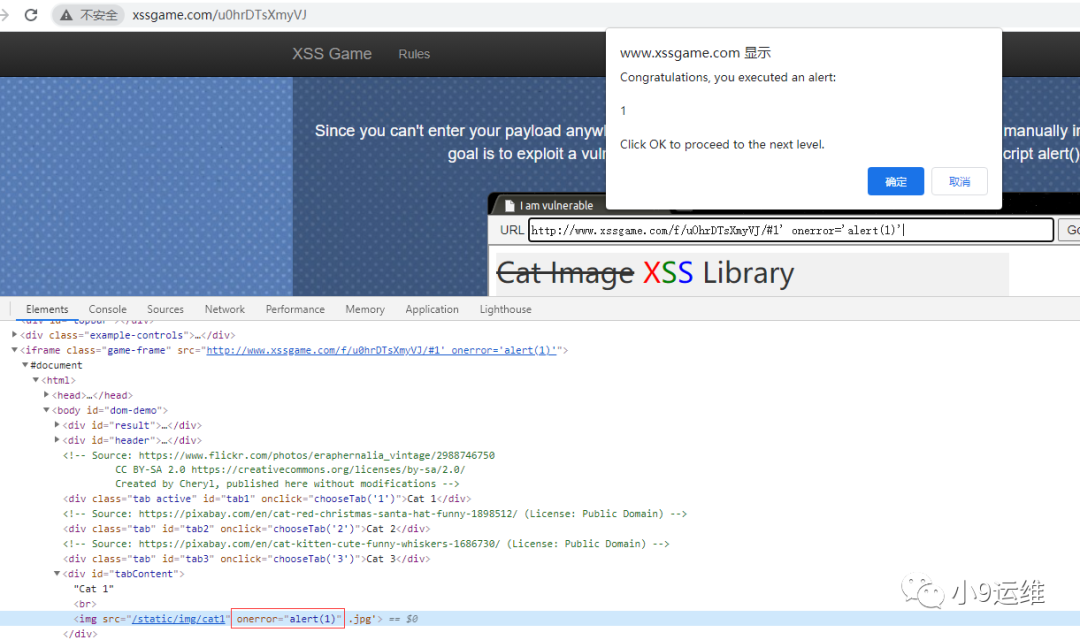The image size is (1080, 640).
Task: Collapse the html node
Action: click(36, 380)
